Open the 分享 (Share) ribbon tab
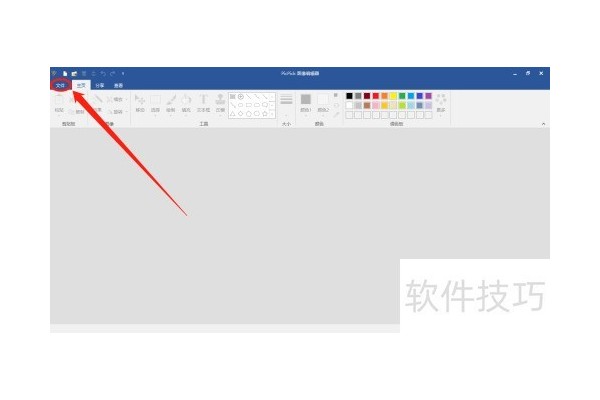 tap(100, 85)
